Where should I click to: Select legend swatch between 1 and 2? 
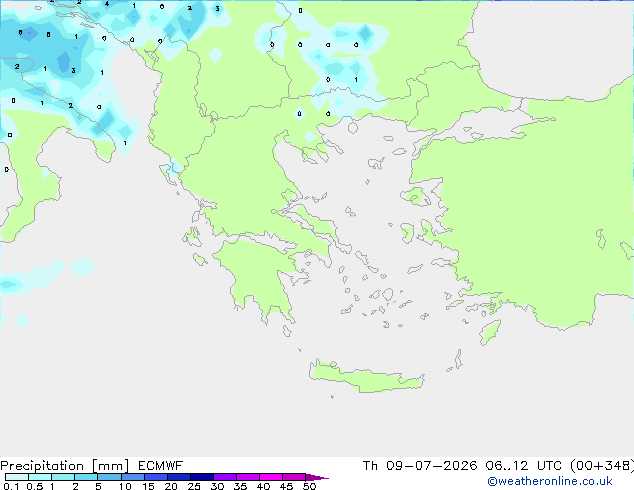(x=63, y=477)
